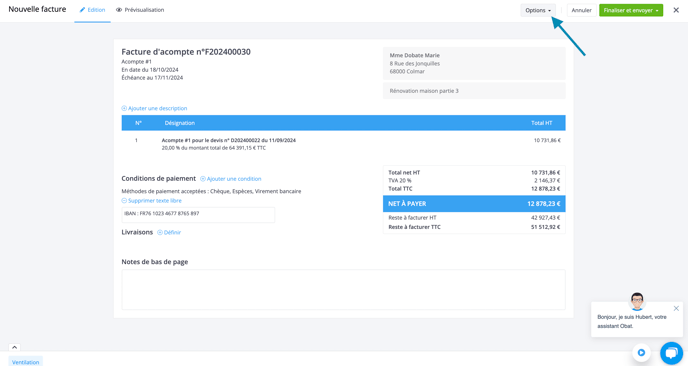
Task: Click Définir link next to Livraisons
Action: tap(172, 233)
